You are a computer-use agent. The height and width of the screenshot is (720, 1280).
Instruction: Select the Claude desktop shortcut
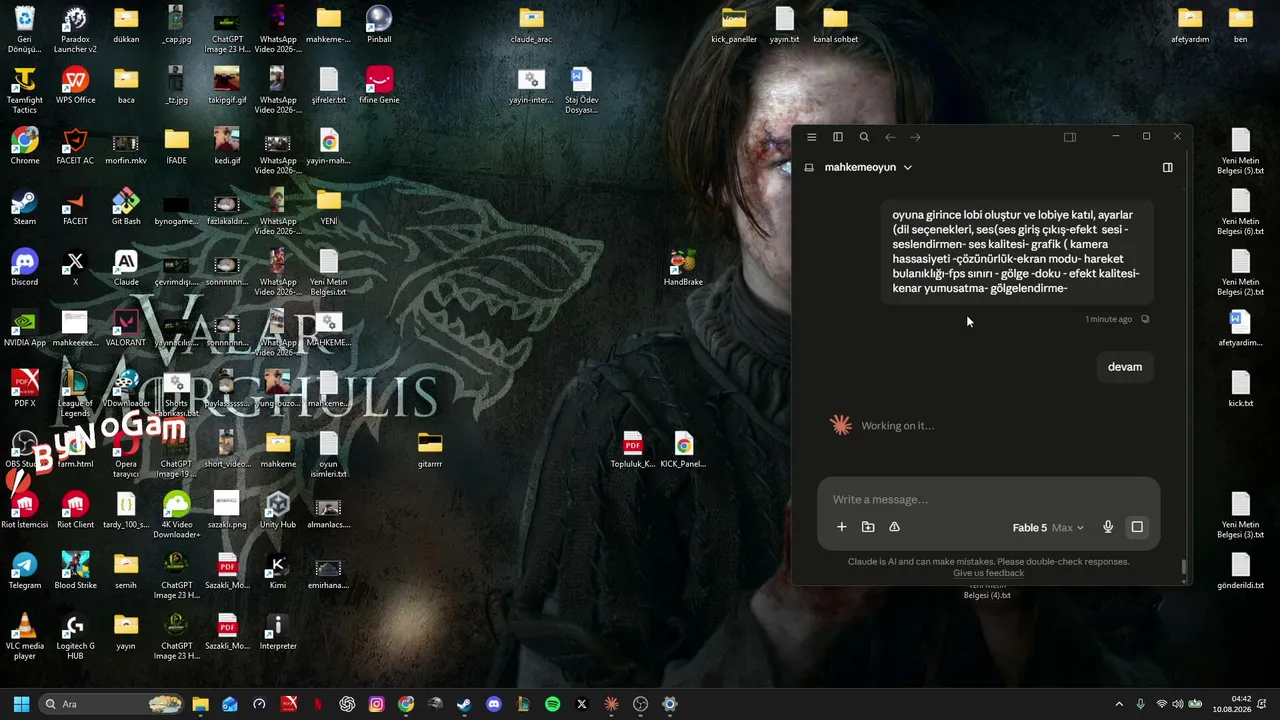(126, 268)
